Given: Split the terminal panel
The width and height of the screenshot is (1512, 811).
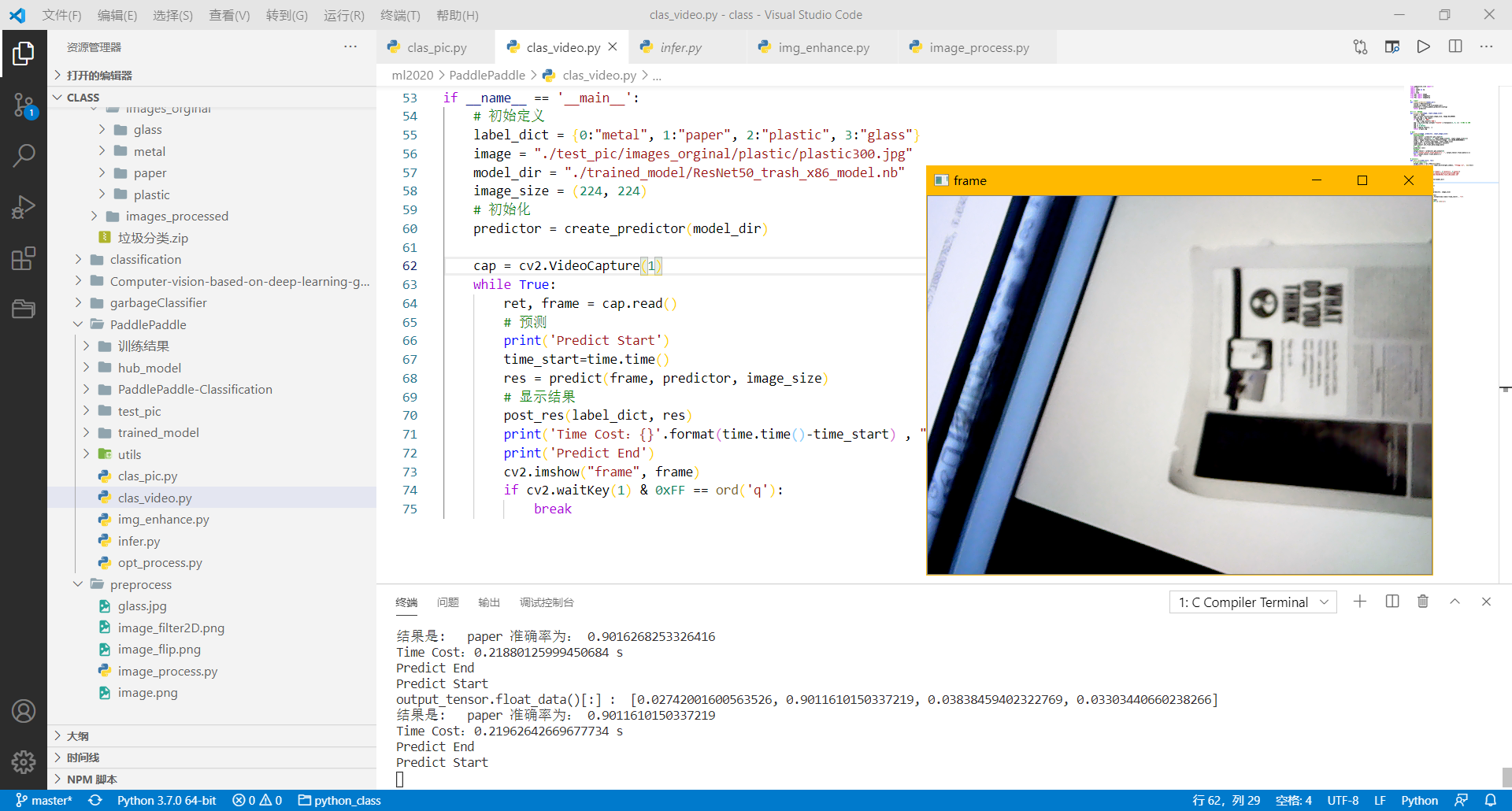Looking at the screenshot, I should 1392,602.
